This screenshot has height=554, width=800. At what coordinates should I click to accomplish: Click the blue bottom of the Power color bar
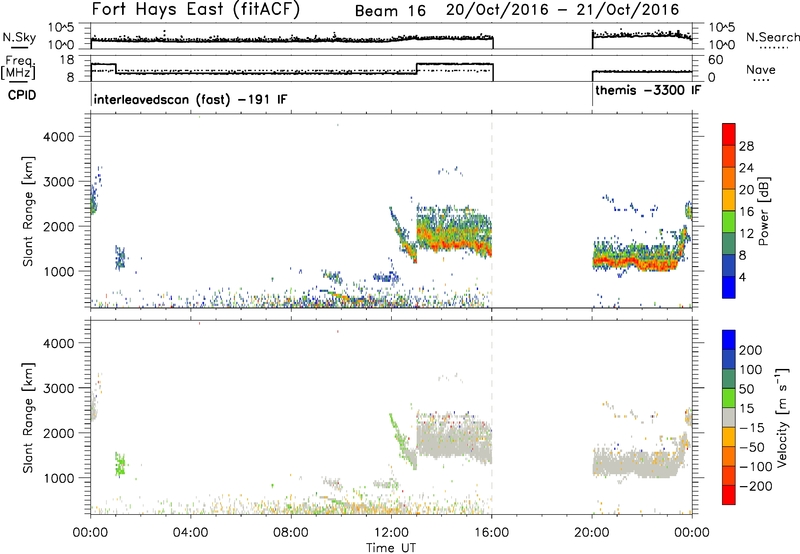click(729, 287)
